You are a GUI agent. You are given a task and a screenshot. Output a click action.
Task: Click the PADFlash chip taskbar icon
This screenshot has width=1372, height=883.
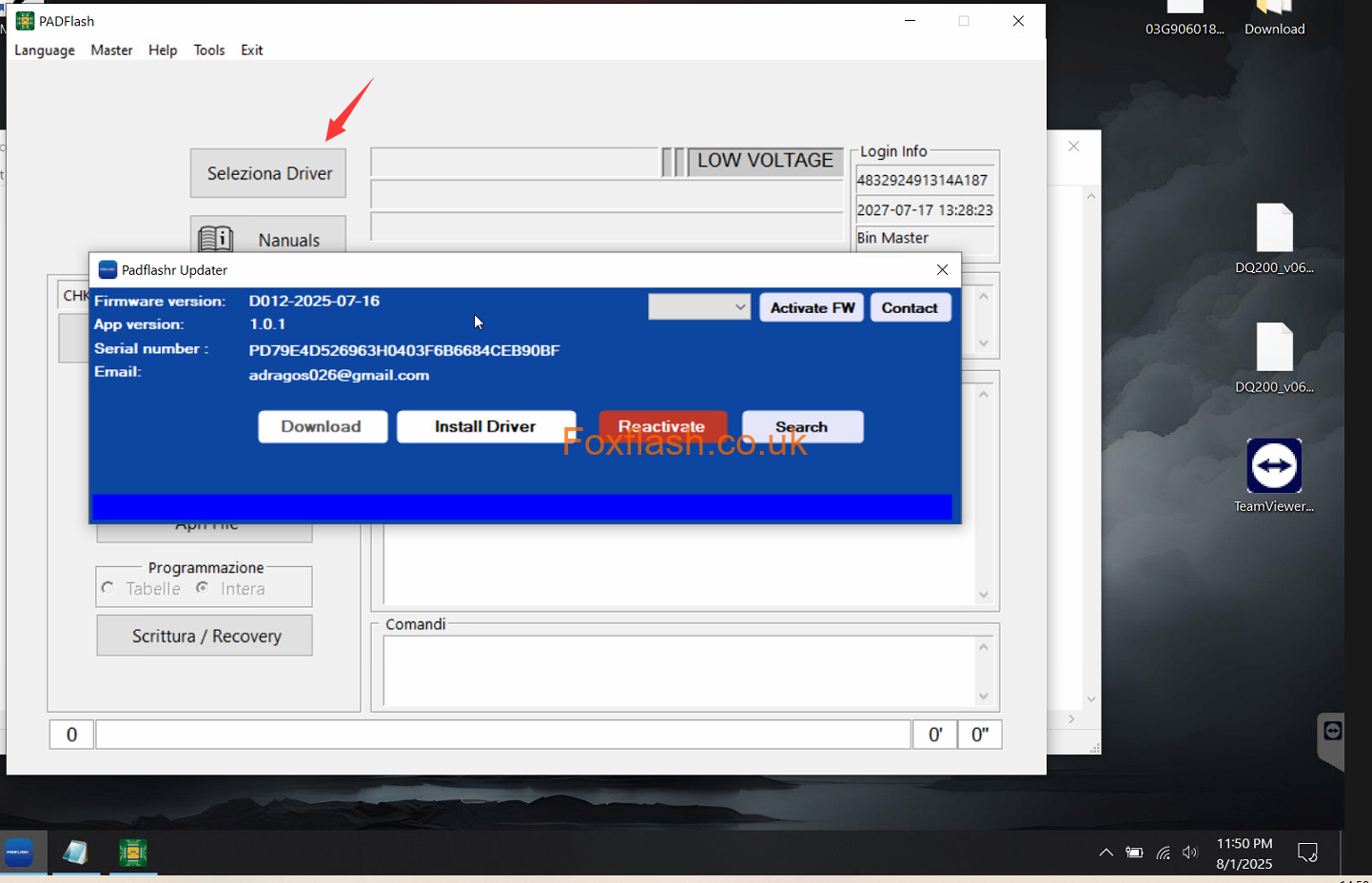[133, 853]
